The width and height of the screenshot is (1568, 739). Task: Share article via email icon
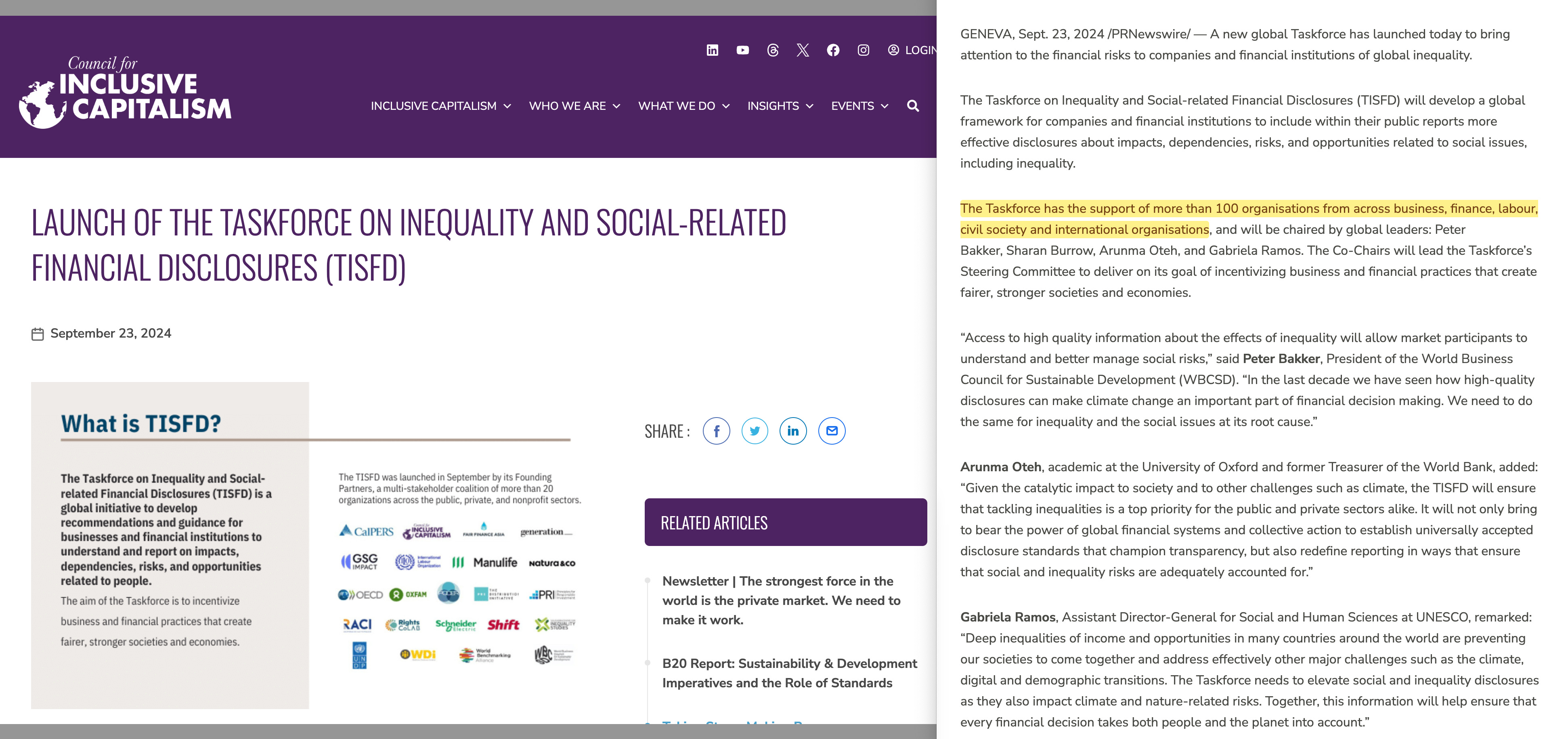(x=832, y=431)
